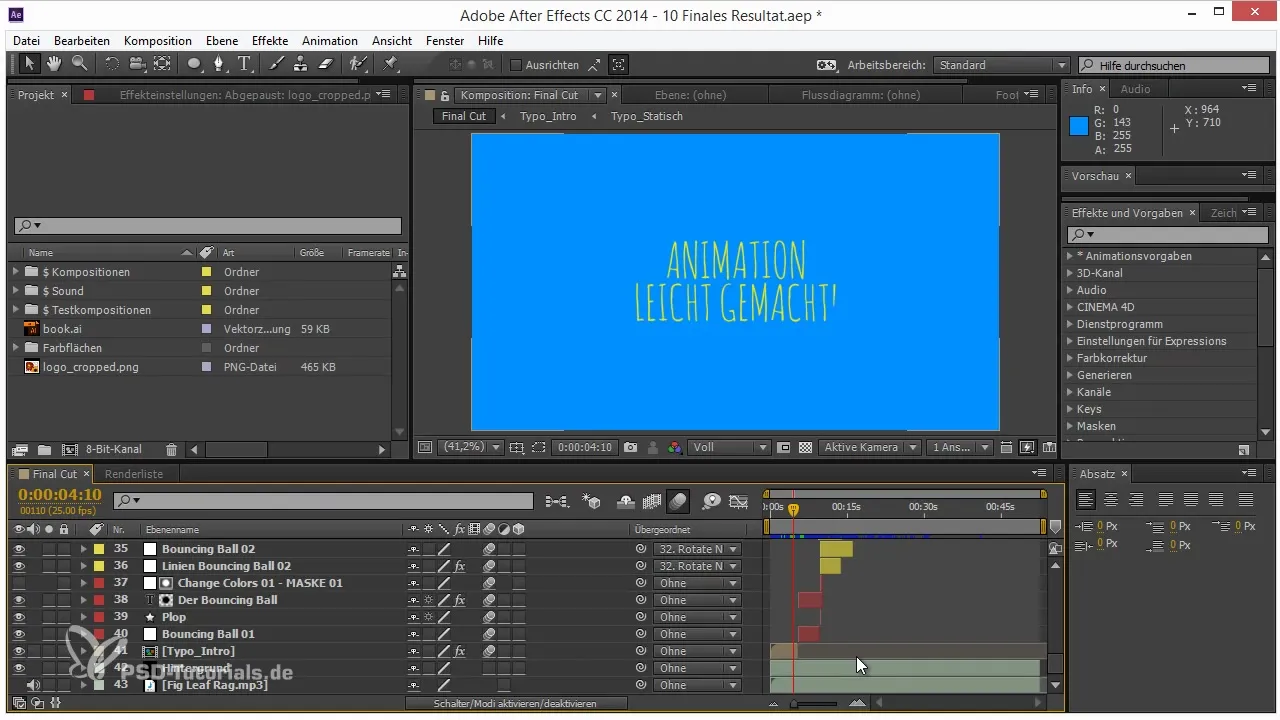Screen dimensions: 1280x720
Task: Open the show channel color circles button
Action: tap(675, 448)
